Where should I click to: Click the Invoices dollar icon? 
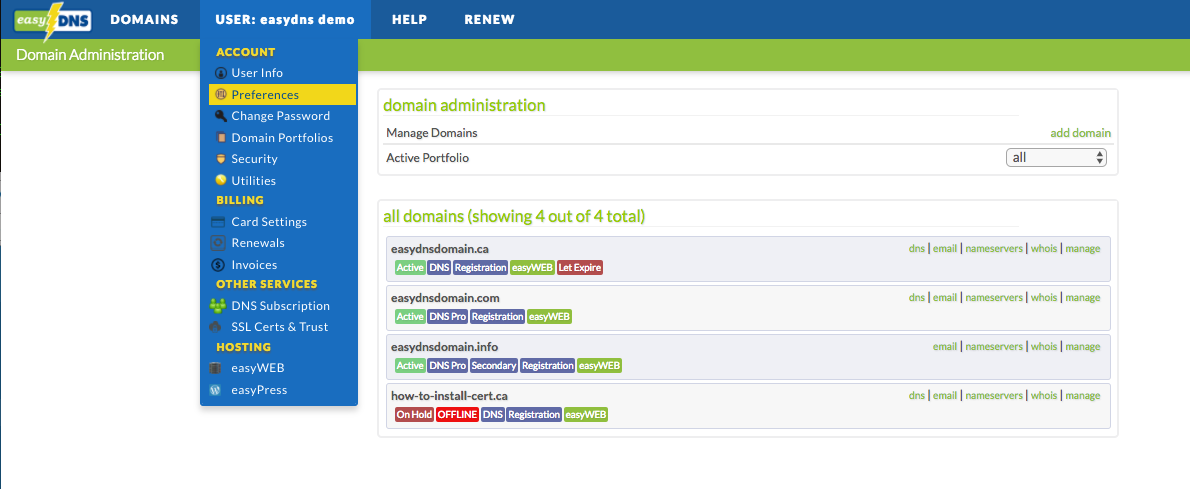[x=219, y=265]
